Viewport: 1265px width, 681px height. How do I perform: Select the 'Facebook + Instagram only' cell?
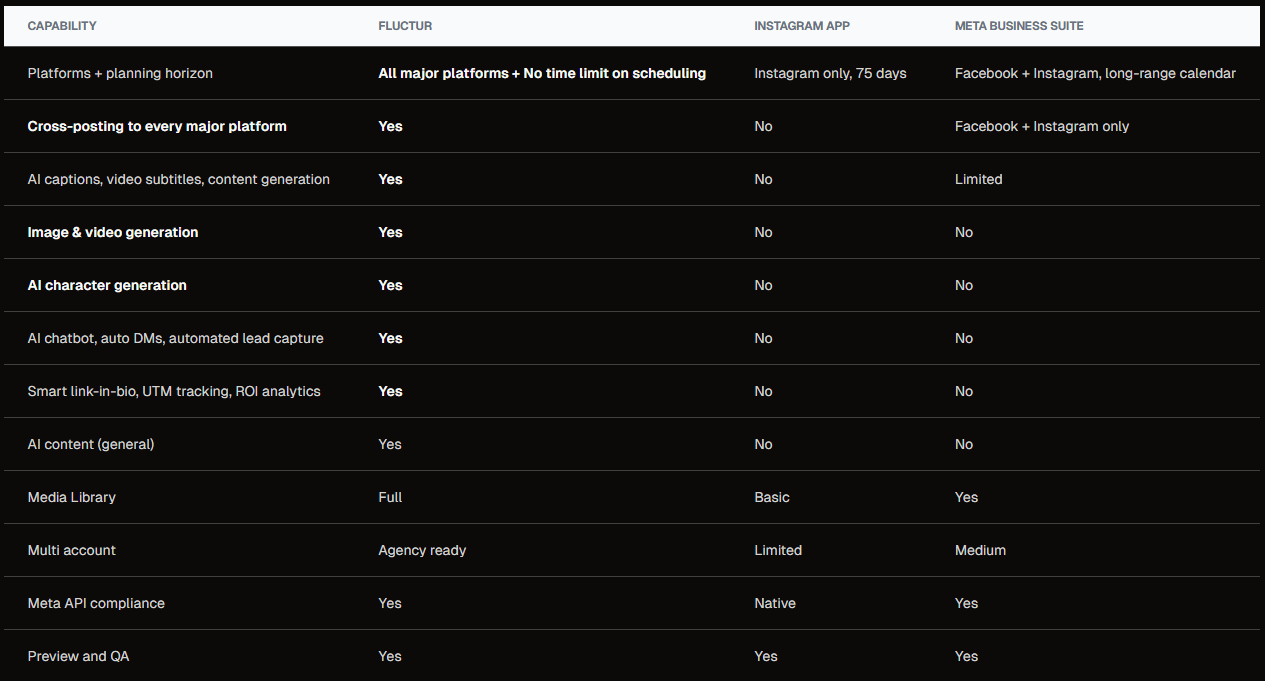click(1042, 126)
